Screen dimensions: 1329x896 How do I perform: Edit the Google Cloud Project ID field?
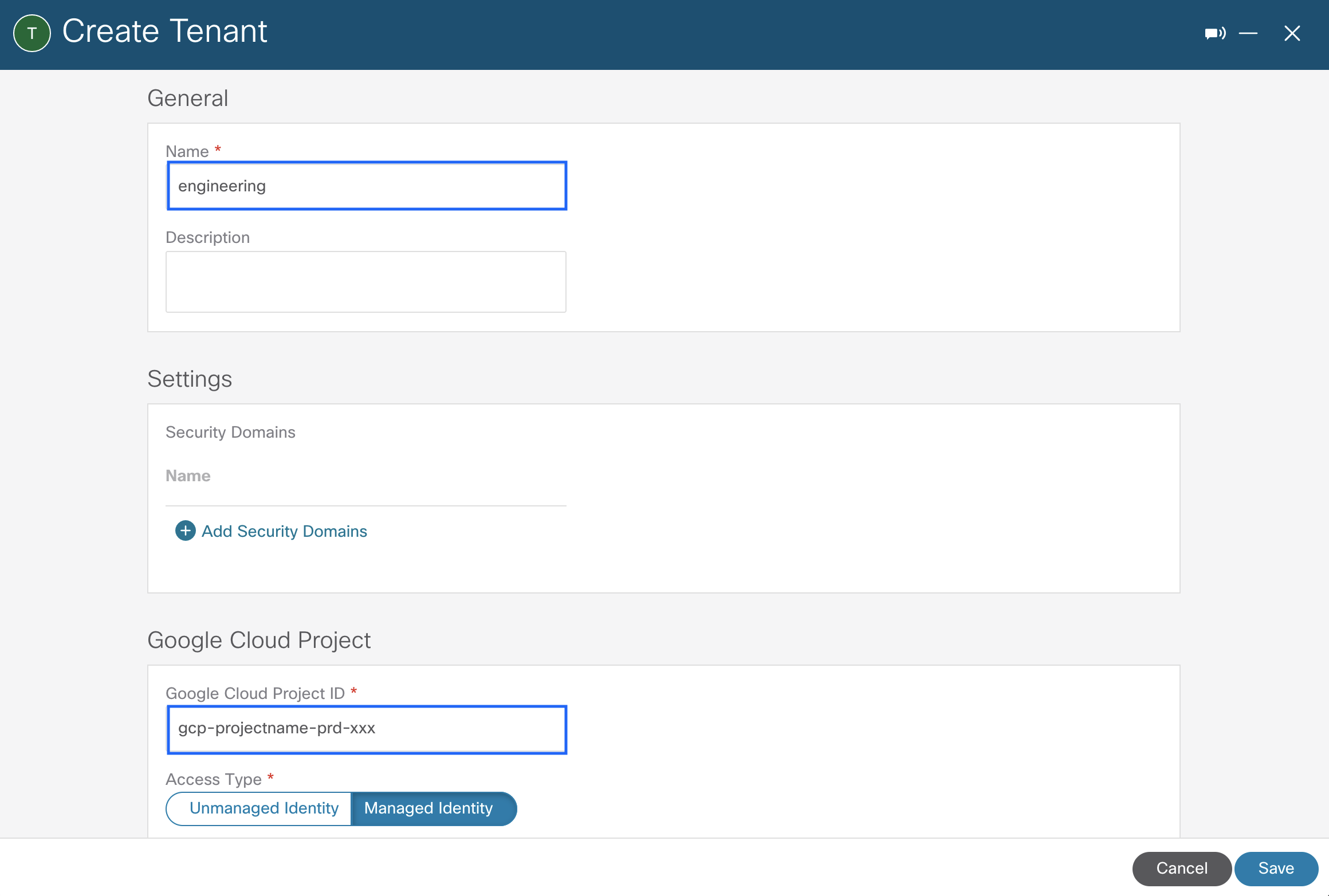coord(367,729)
